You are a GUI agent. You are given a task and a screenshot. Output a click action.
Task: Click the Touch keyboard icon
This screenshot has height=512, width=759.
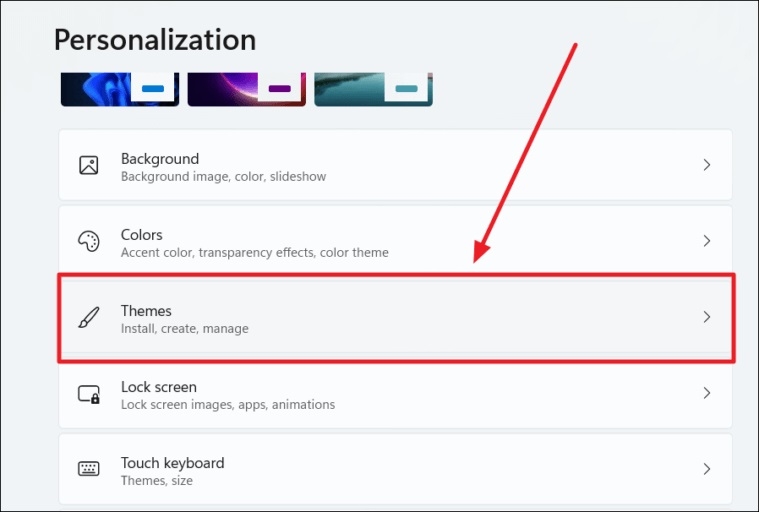[x=89, y=470]
